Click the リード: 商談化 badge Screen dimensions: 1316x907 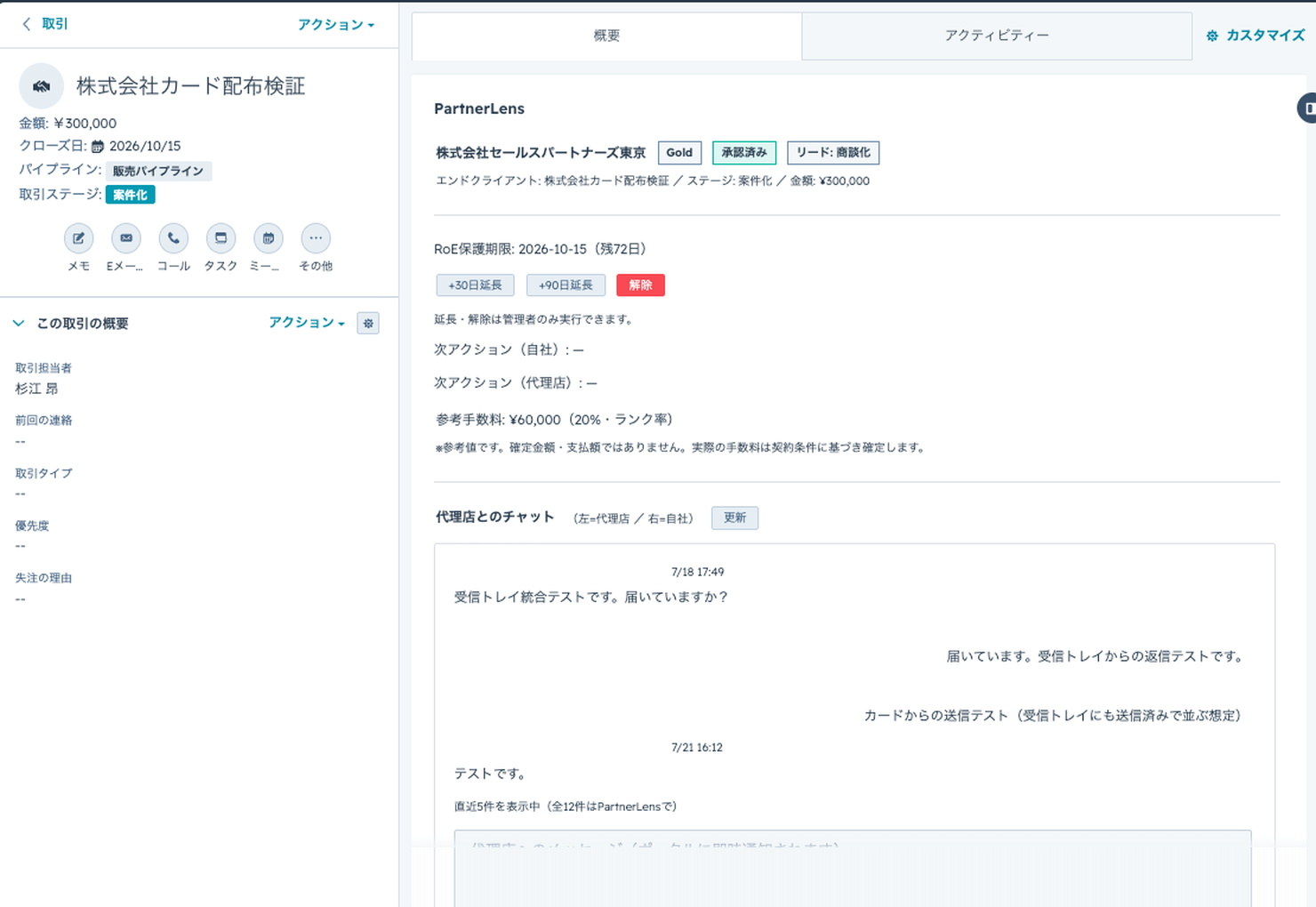point(833,153)
